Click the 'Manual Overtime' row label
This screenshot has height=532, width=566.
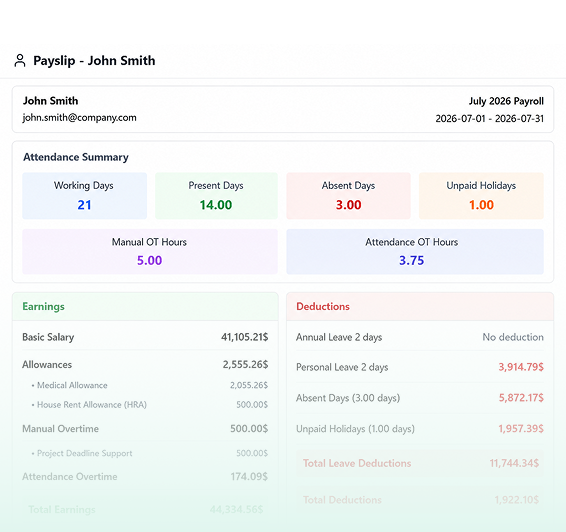(x=60, y=429)
